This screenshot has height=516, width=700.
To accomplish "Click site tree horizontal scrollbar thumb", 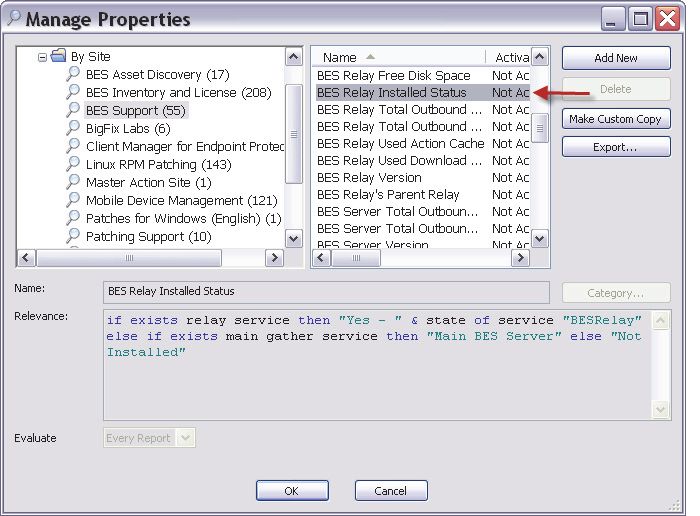I will coord(129,258).
